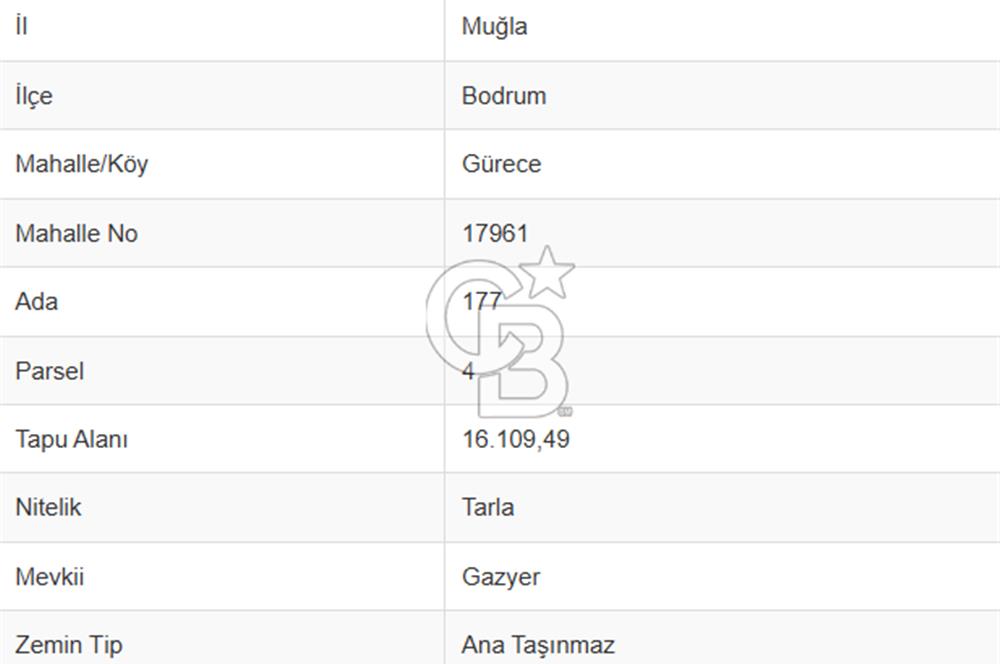Select the 16.109,49 area value
Viewport: 1000px width, 664px height.
(x=515, y=439)
